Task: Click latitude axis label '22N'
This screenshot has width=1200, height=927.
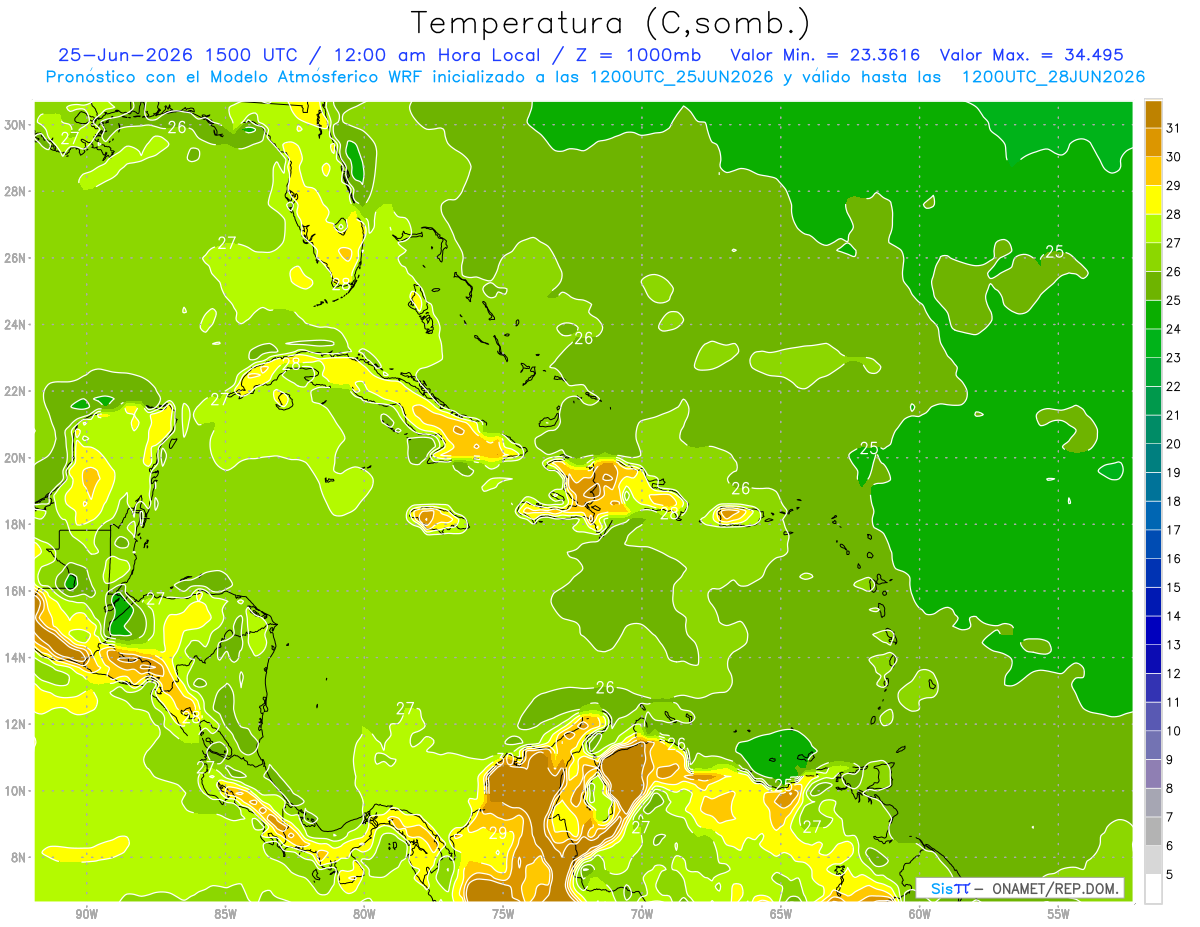Action: coord(15,391)
